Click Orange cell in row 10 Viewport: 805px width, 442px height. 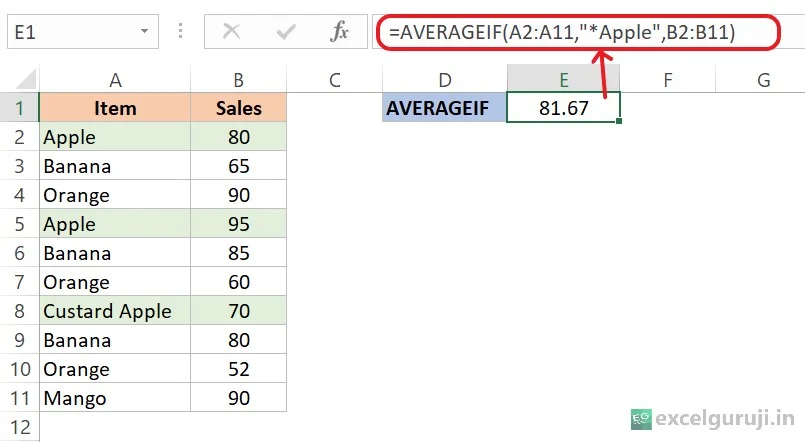tap(115, 369)
